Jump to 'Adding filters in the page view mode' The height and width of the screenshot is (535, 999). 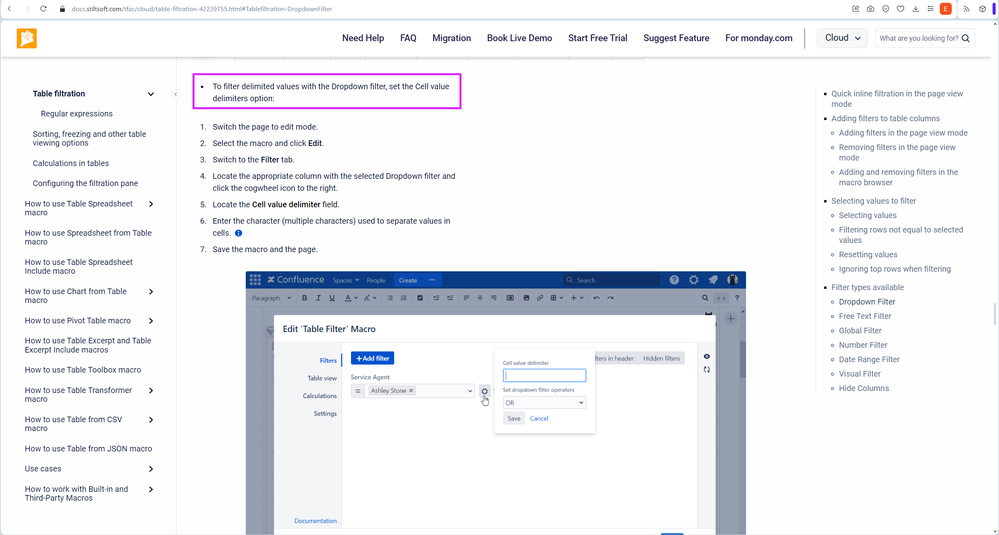coord(903,133)
